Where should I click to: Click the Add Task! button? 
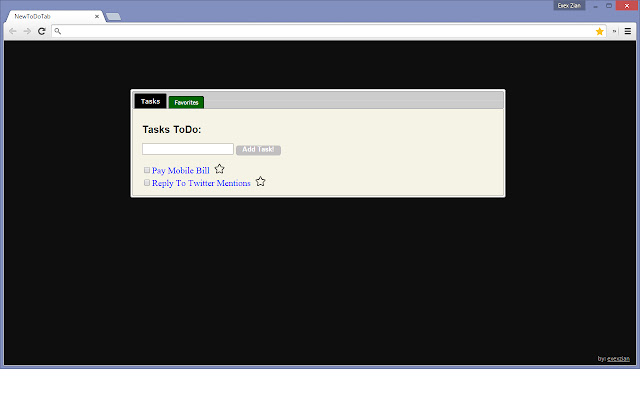coord(258,150)
